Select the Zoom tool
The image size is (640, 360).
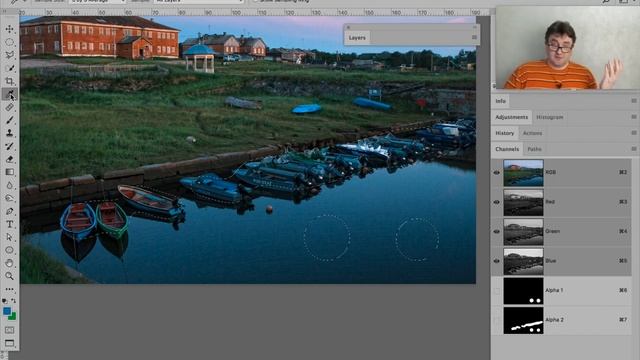coord(9,276)
